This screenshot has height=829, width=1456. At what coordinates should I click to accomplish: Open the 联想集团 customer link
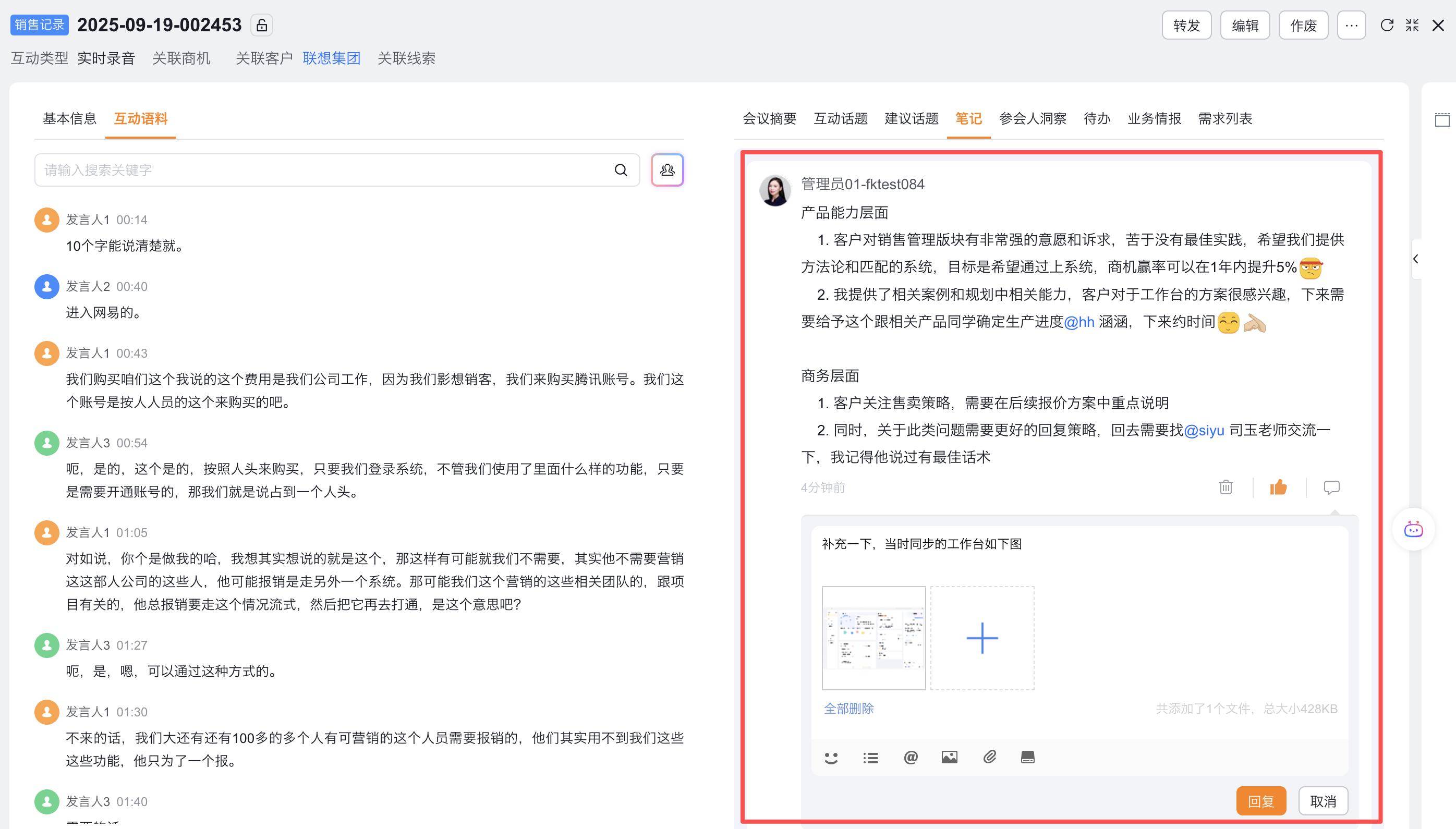tap(331, 58)
